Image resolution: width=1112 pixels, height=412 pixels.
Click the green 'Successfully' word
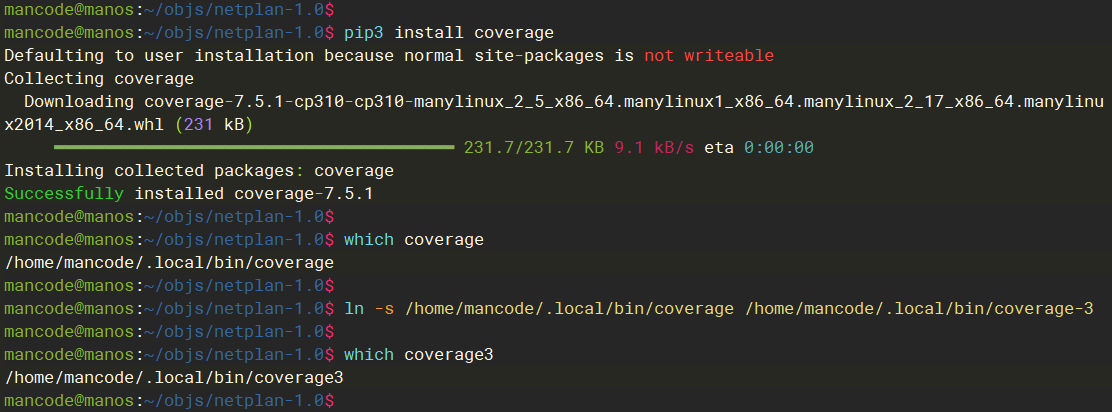[x=64, y=193]
